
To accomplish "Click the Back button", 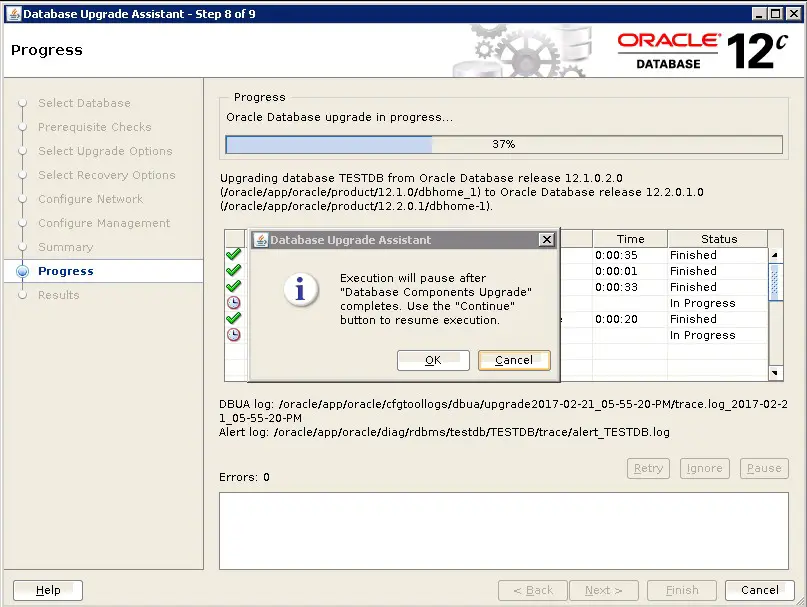I will pos(533,590).
